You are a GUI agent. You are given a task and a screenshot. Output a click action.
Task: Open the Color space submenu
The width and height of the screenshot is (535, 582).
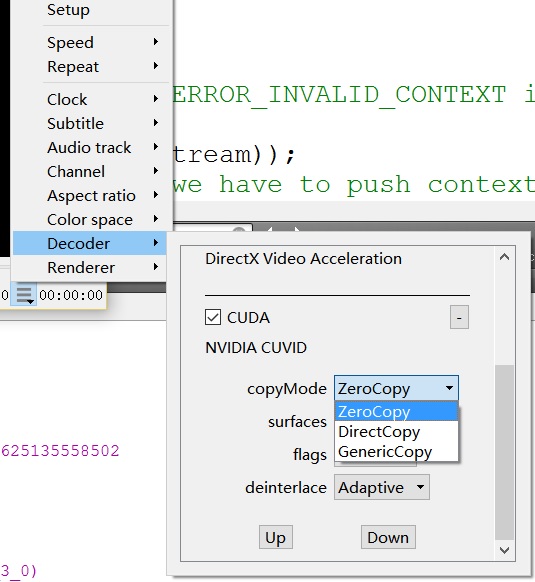click(89, 219)
